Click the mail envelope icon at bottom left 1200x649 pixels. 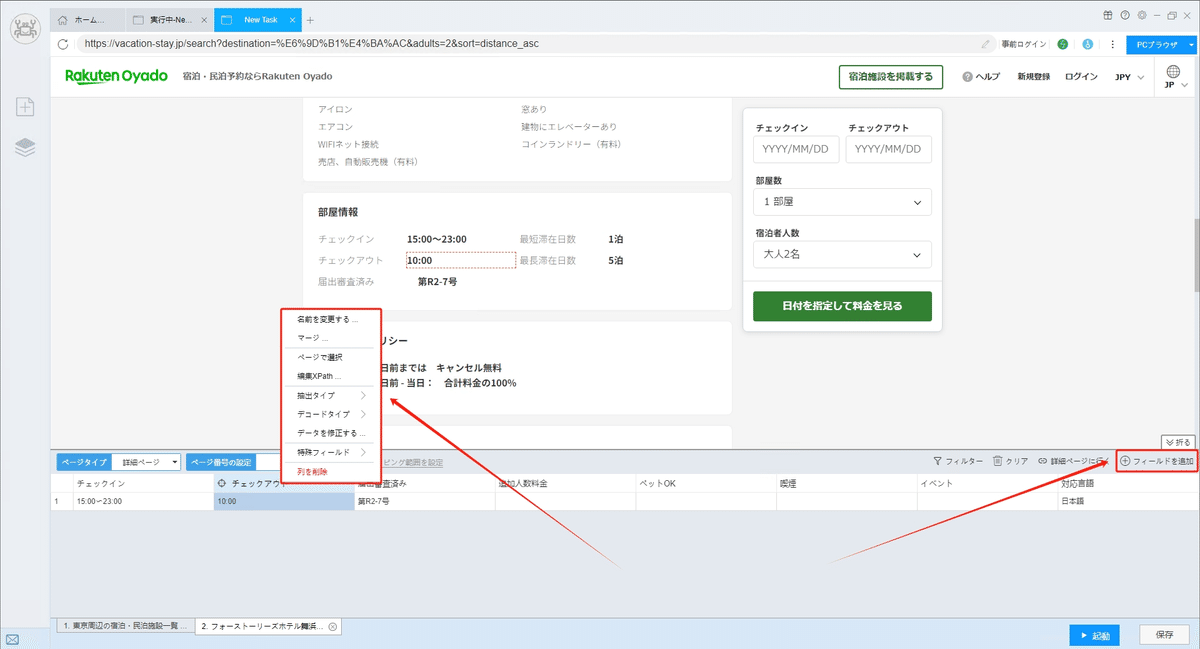click(x=12, y=640)
